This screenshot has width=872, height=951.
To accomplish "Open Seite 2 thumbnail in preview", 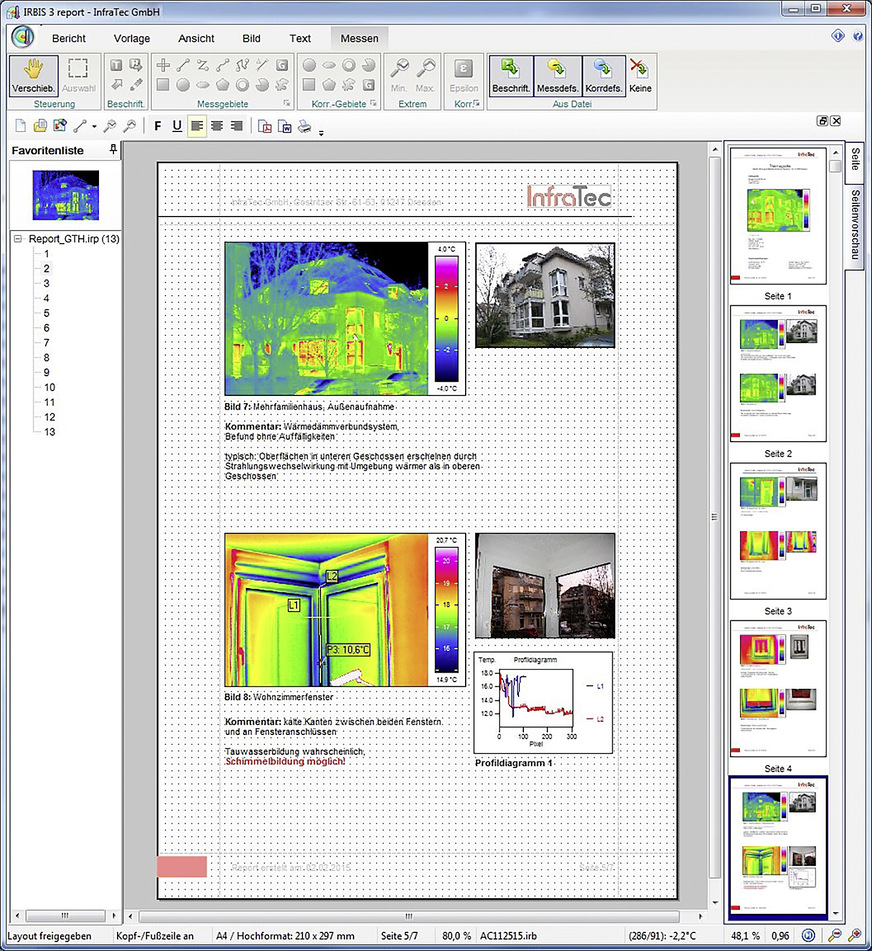I will point(778,374).
